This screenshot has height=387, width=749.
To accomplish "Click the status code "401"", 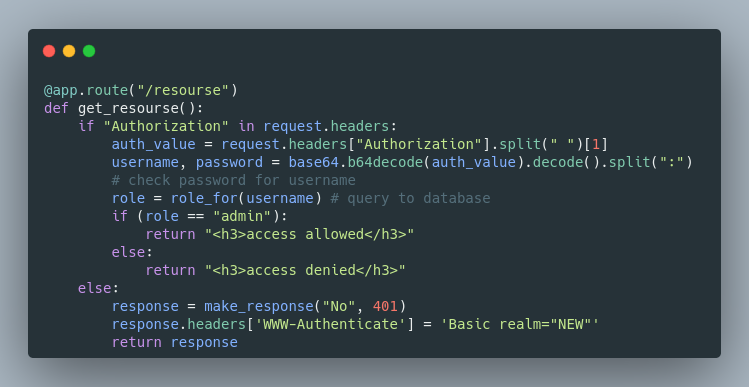I will [385, 306].
